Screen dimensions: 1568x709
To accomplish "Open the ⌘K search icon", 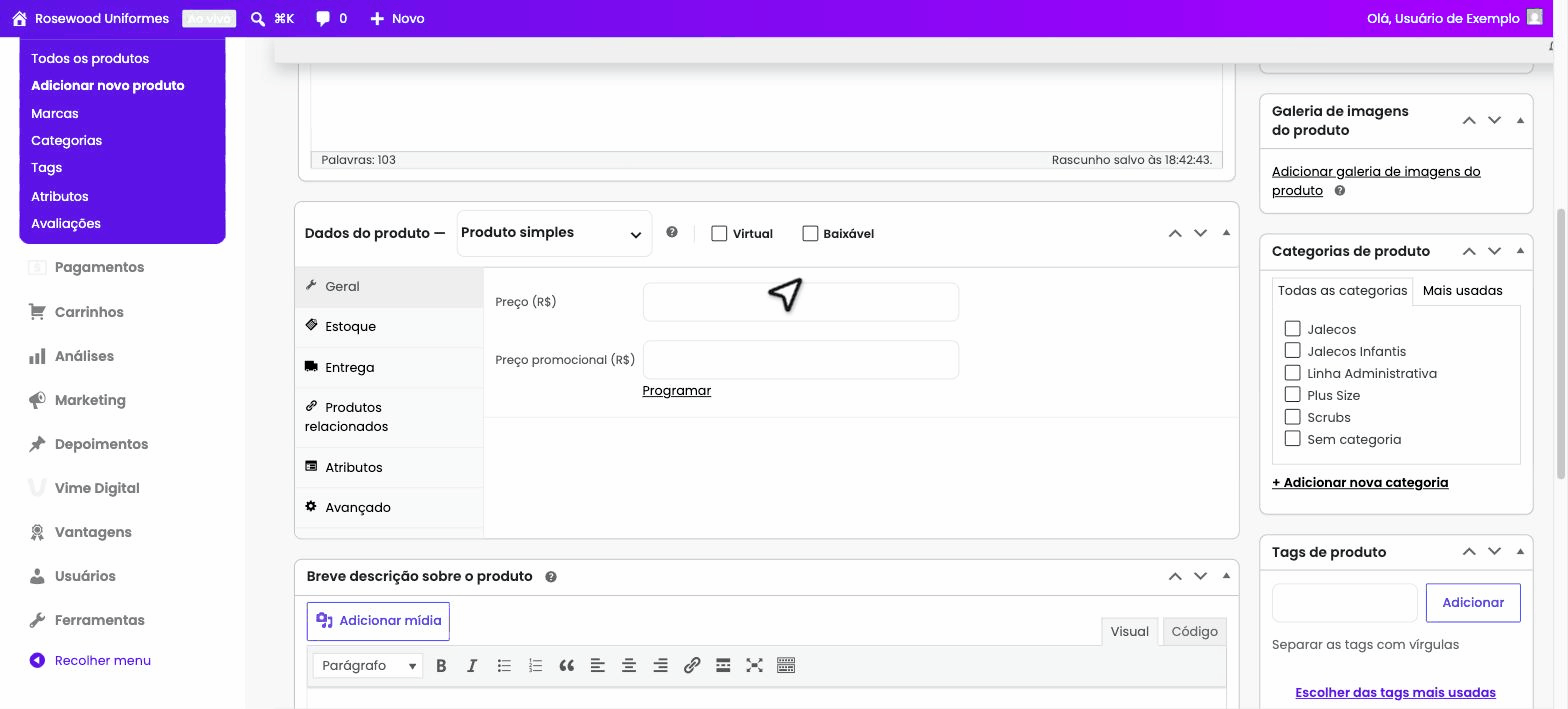I will click(258, 18).
